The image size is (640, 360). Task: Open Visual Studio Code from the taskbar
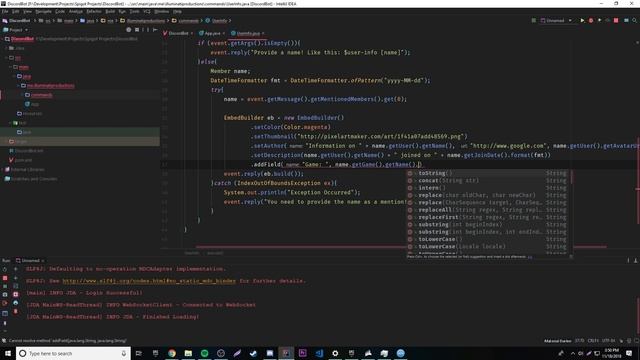click(x=319, y=353)
